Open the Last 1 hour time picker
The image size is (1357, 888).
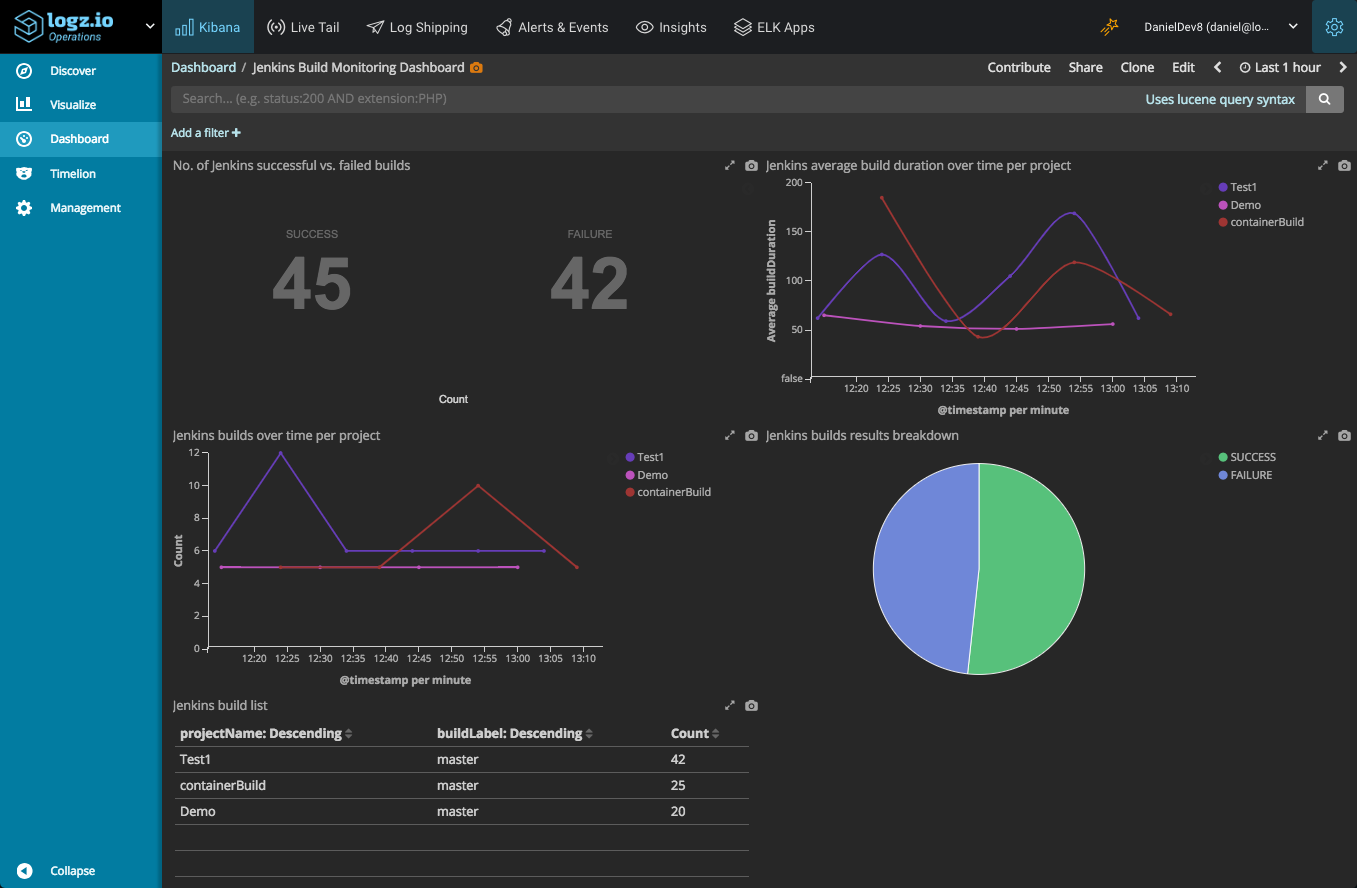1280,67
